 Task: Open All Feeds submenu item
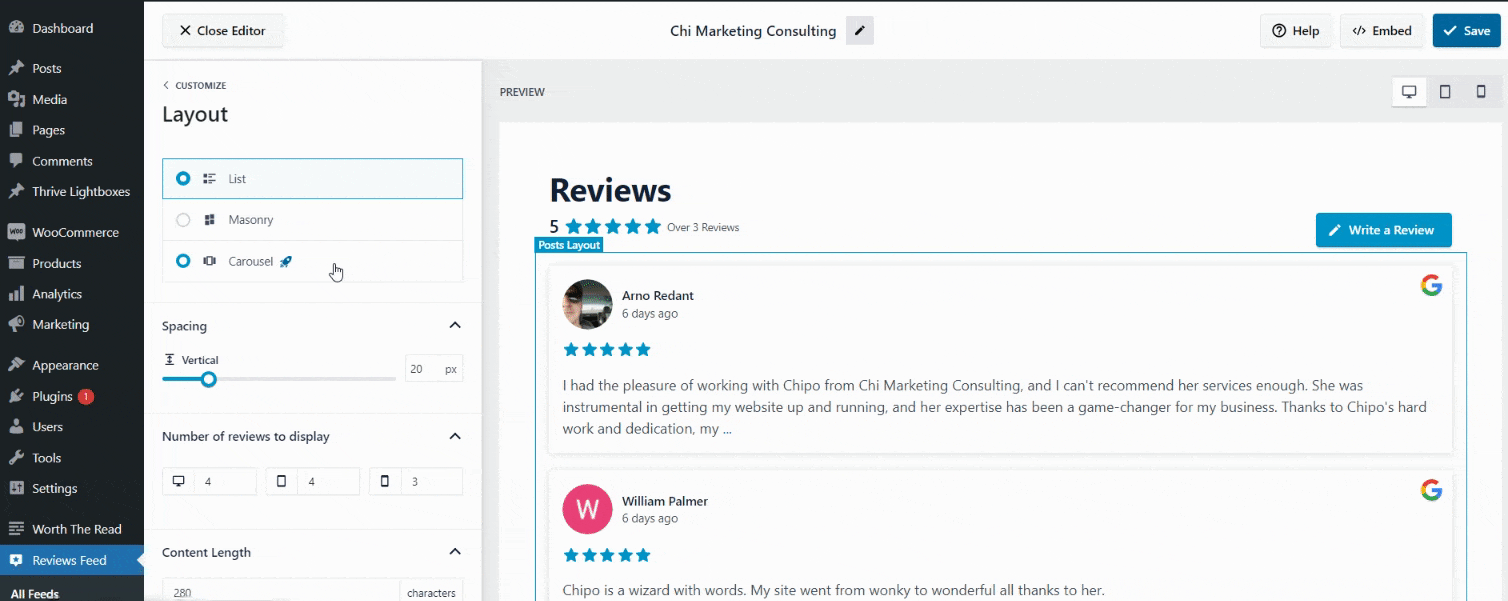pyautogui.click(x=35, y=593)
